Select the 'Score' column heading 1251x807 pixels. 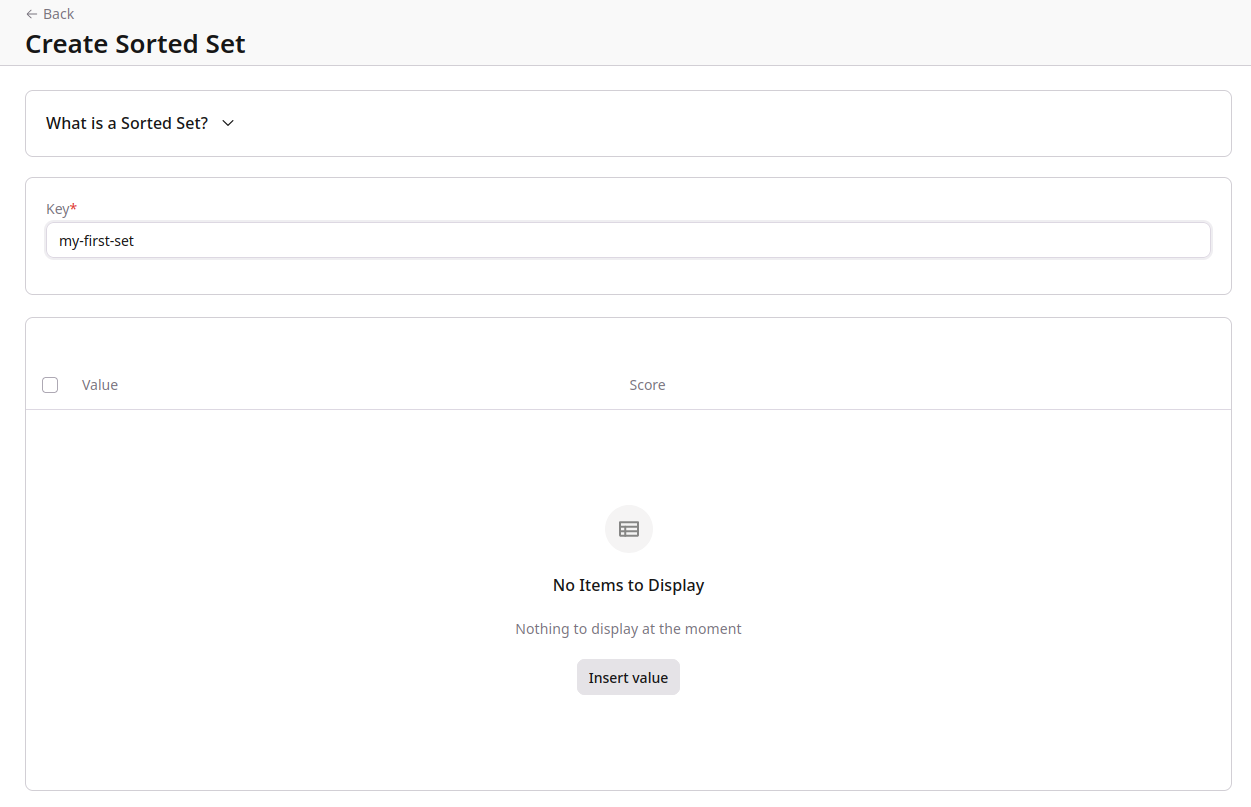pos(647,384)
